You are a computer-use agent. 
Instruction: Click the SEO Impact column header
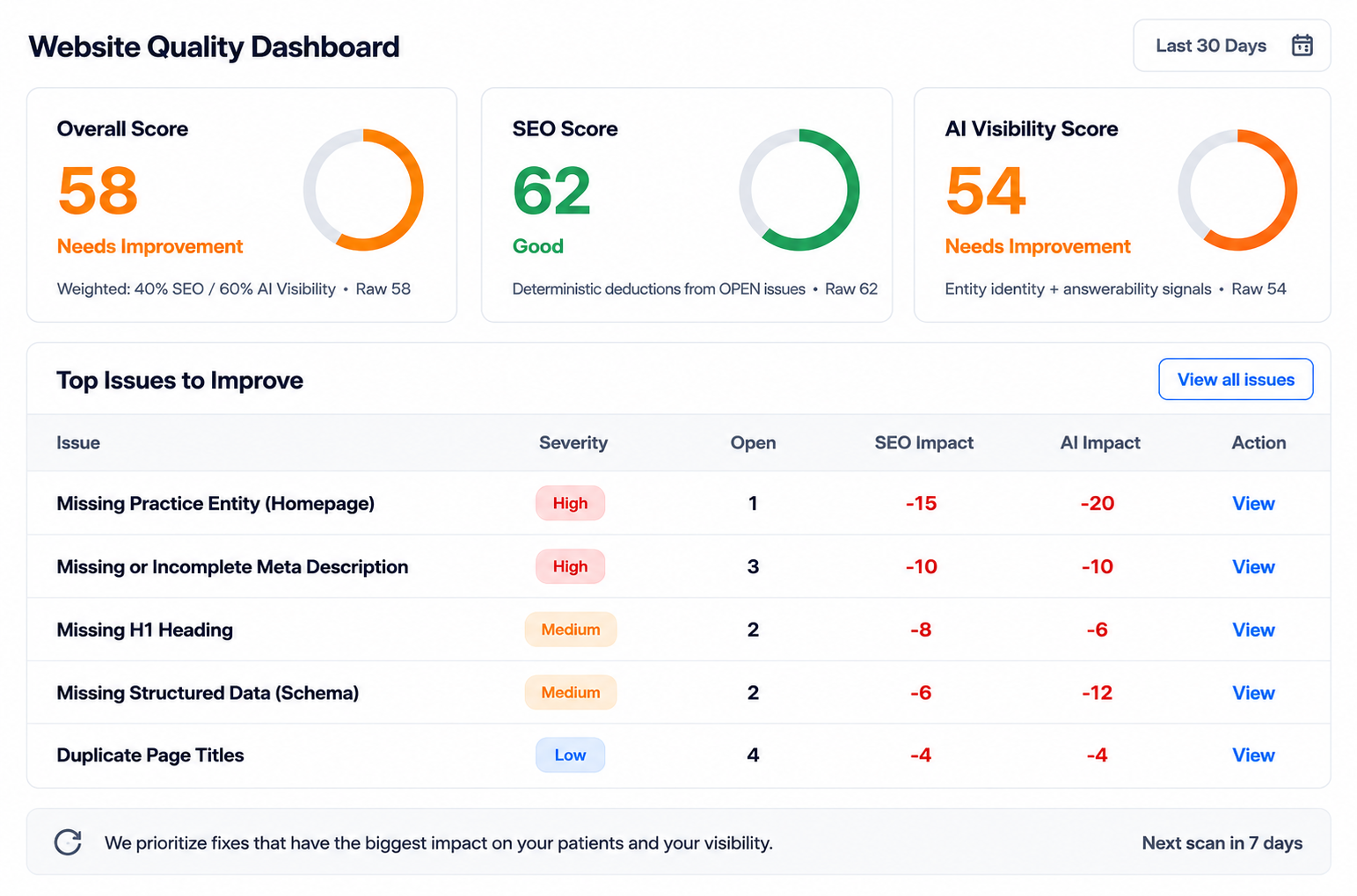(x=923, y=442)
